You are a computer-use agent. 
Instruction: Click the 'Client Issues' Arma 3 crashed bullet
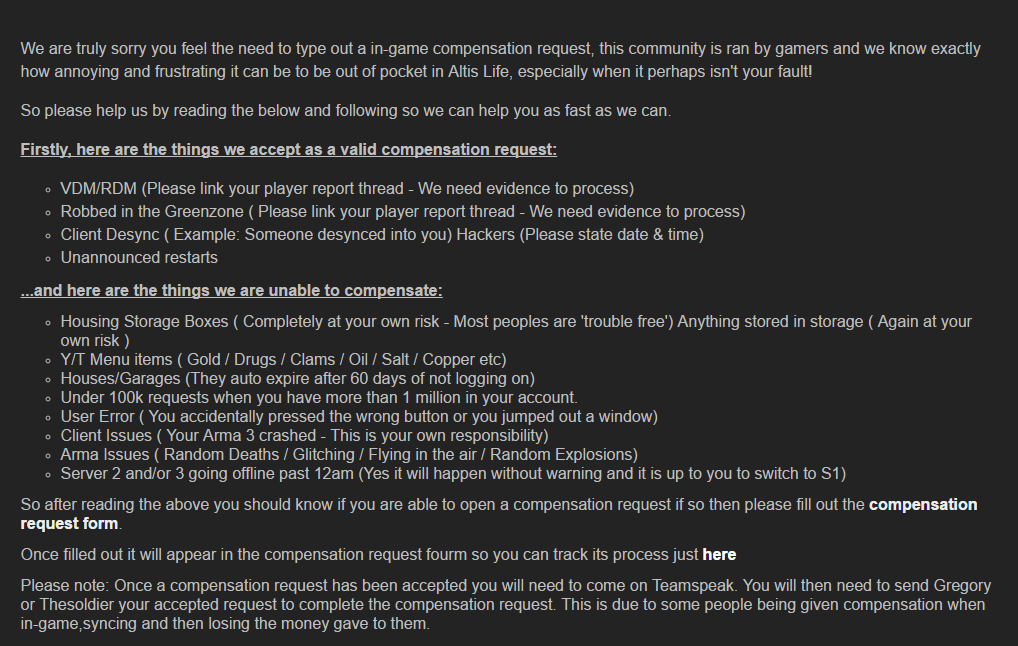(304, 435)
